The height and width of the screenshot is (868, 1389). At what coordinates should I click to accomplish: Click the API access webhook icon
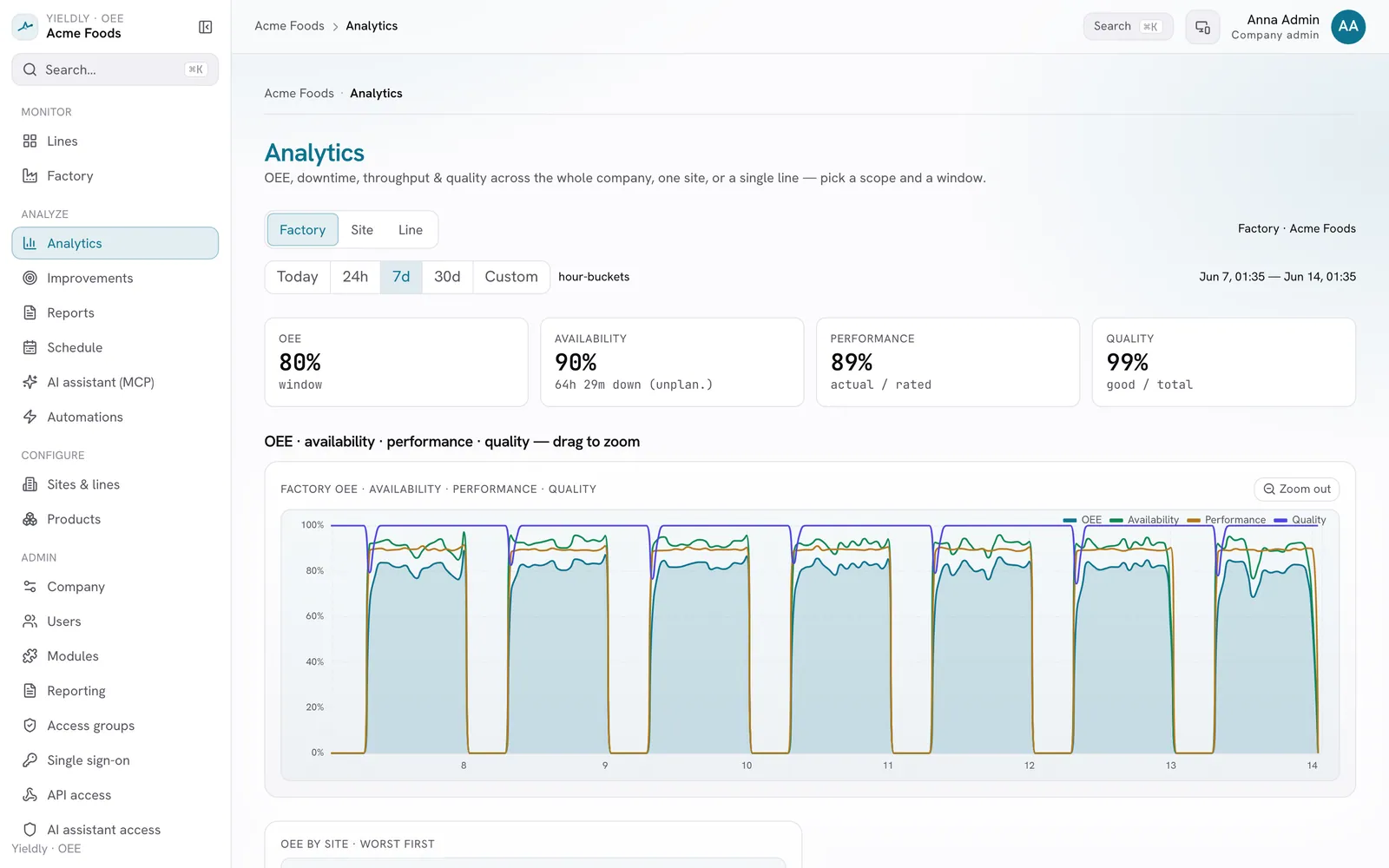(x=30, y=795)
